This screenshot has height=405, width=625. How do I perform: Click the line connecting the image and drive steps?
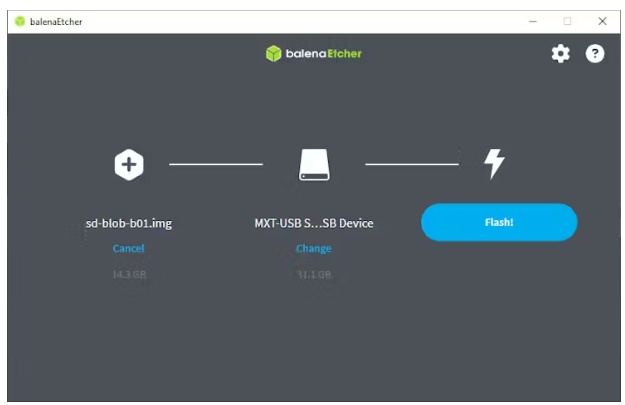(216, 163)
